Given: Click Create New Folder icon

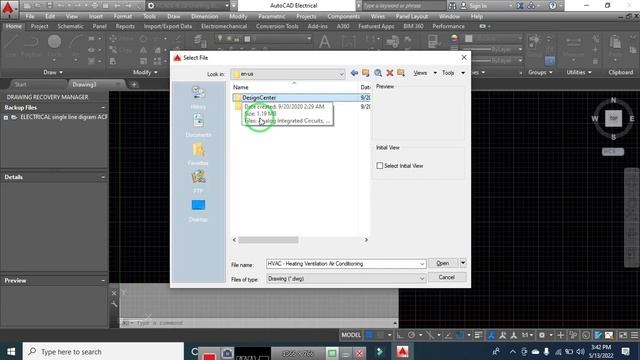Looking at the screenshot, I should 401,73.
